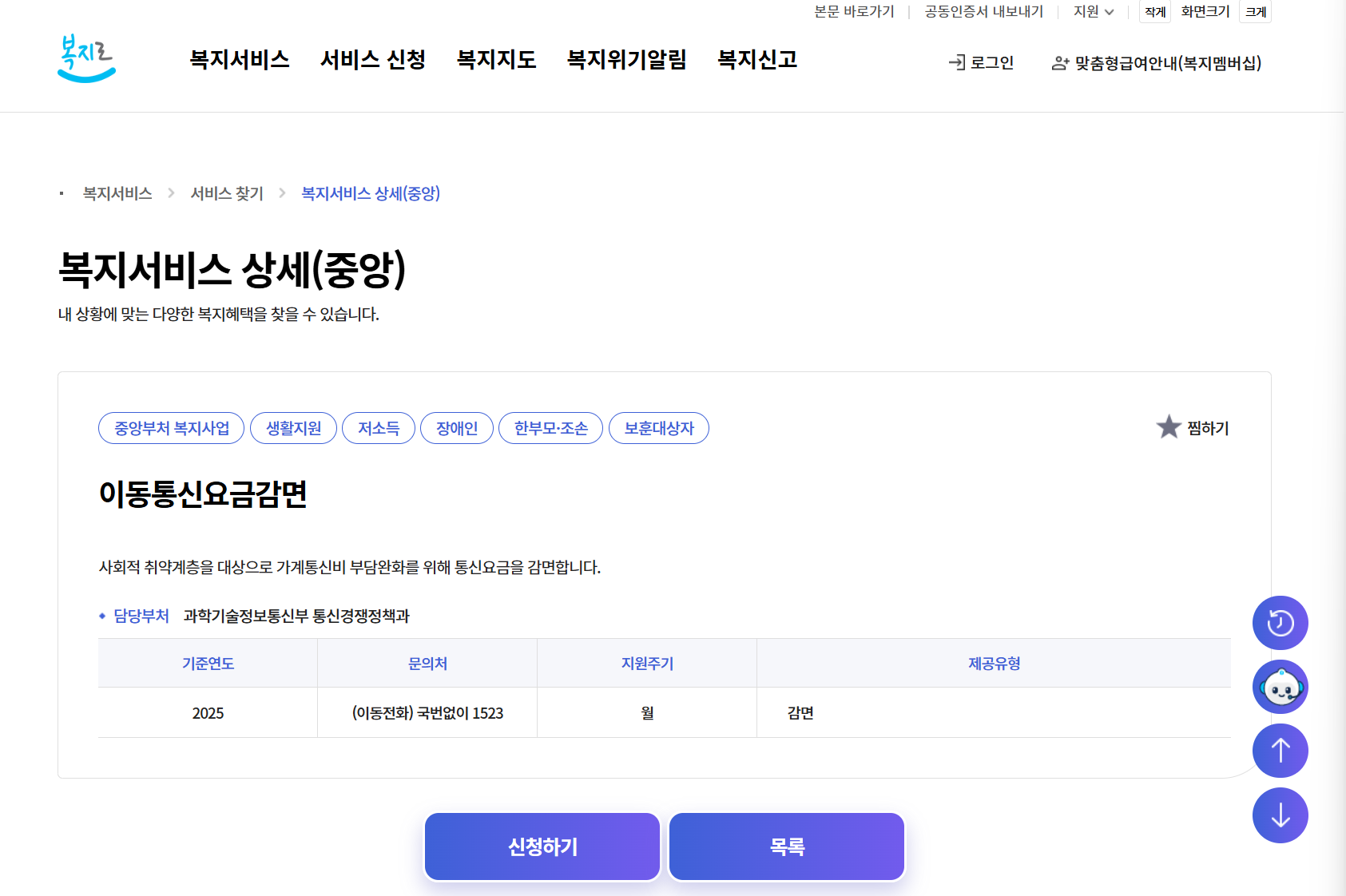The width and height of the screenshot is (1346, 896).
Task: Open the 복지지도 menu
Action: click(496, 60)
